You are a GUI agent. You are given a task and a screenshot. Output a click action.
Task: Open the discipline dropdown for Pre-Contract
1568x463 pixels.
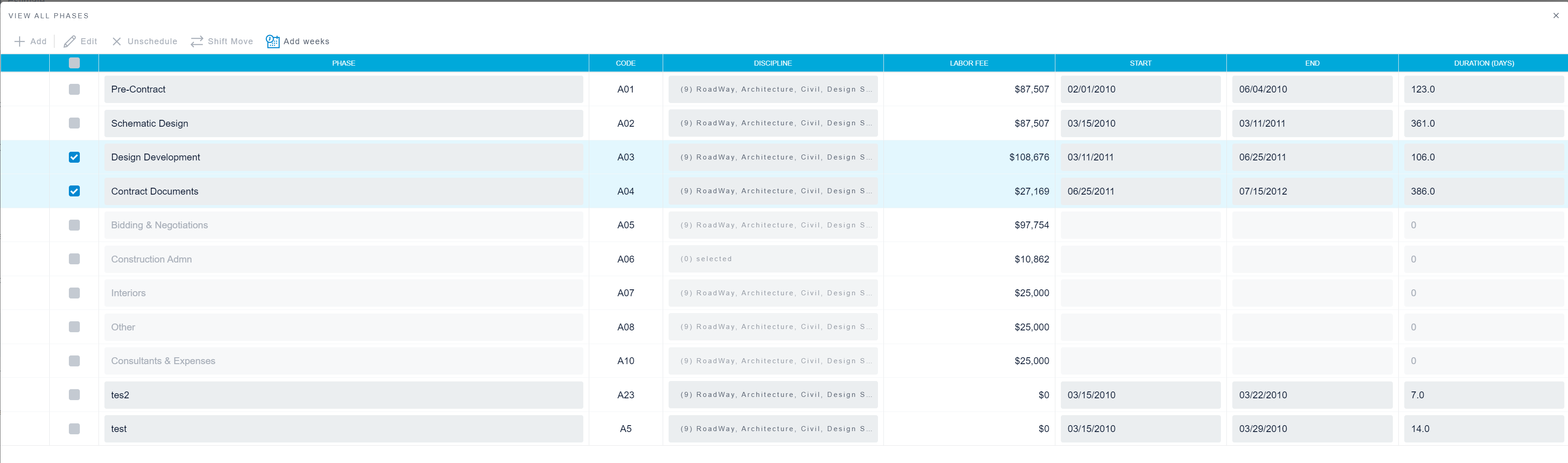(x=773, y=89)
